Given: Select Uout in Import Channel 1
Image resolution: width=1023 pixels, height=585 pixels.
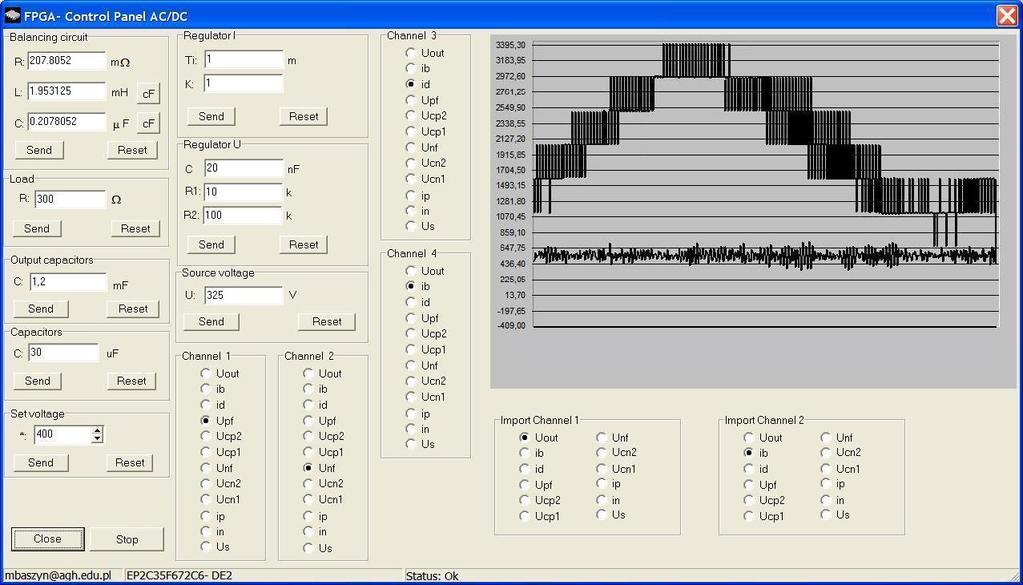Looking at the screenshot, I should (x=538, y=438).
